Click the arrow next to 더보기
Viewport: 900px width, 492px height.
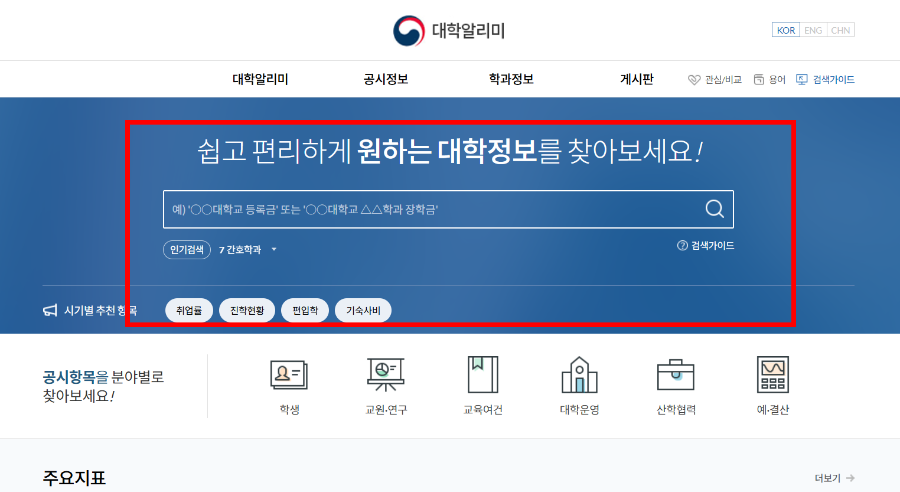point(850,478)
